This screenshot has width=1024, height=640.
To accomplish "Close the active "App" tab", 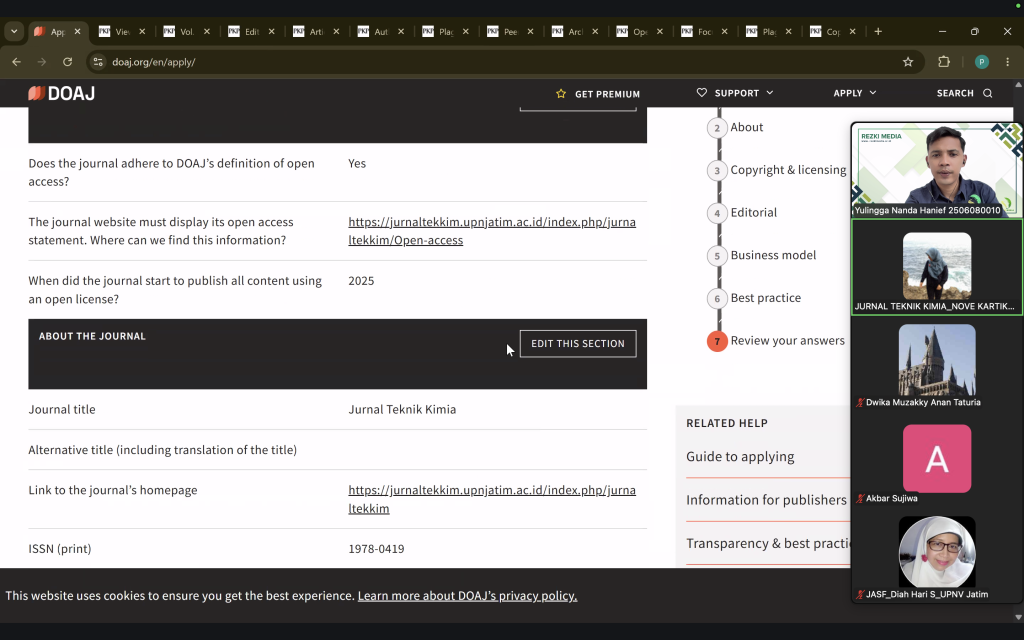I will [x=77, y=31].
